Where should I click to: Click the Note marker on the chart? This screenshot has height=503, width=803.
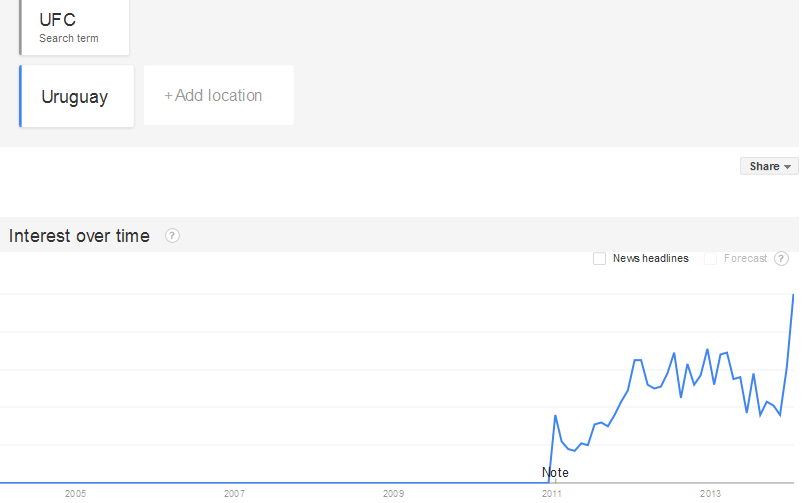click(x=555, y=472)
